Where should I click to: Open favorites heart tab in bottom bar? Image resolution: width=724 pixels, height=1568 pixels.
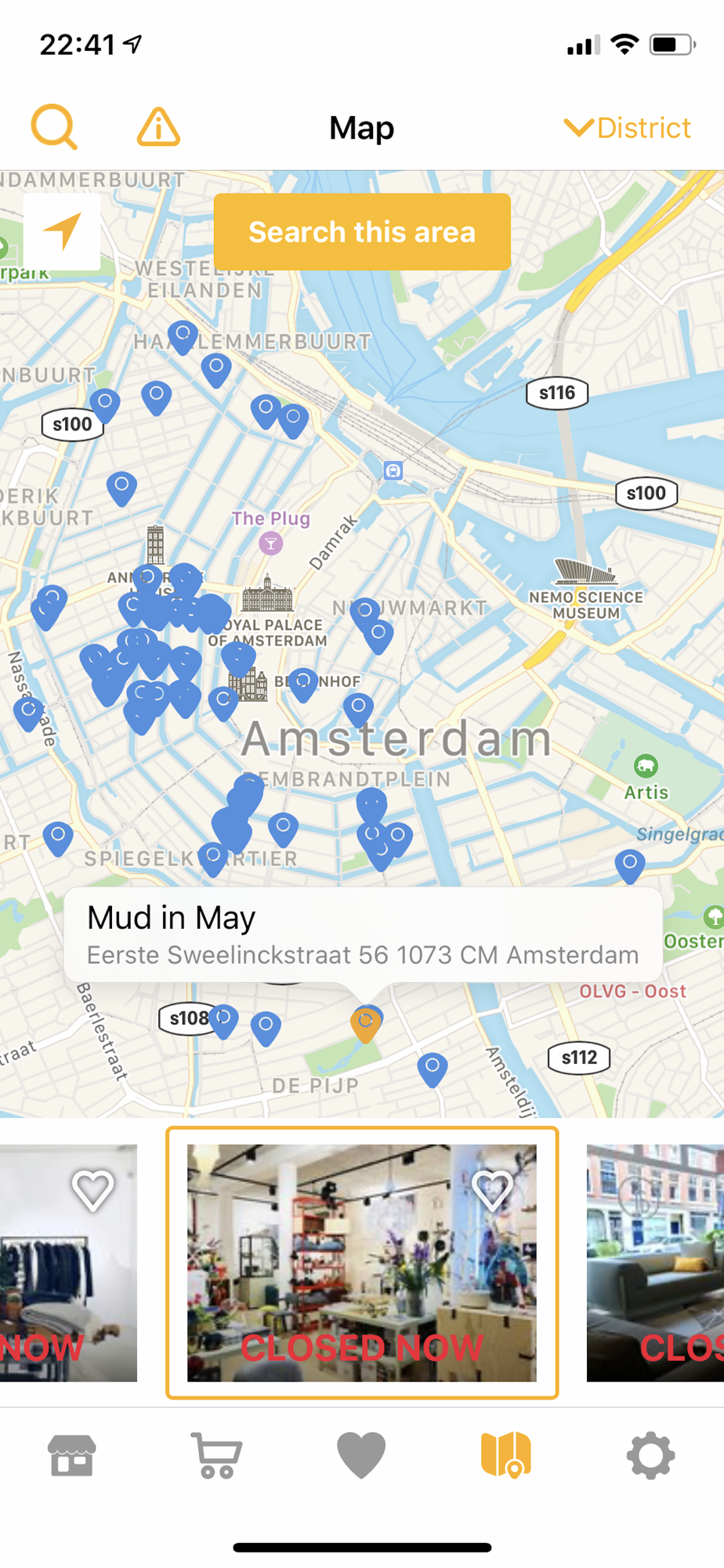361,1456
